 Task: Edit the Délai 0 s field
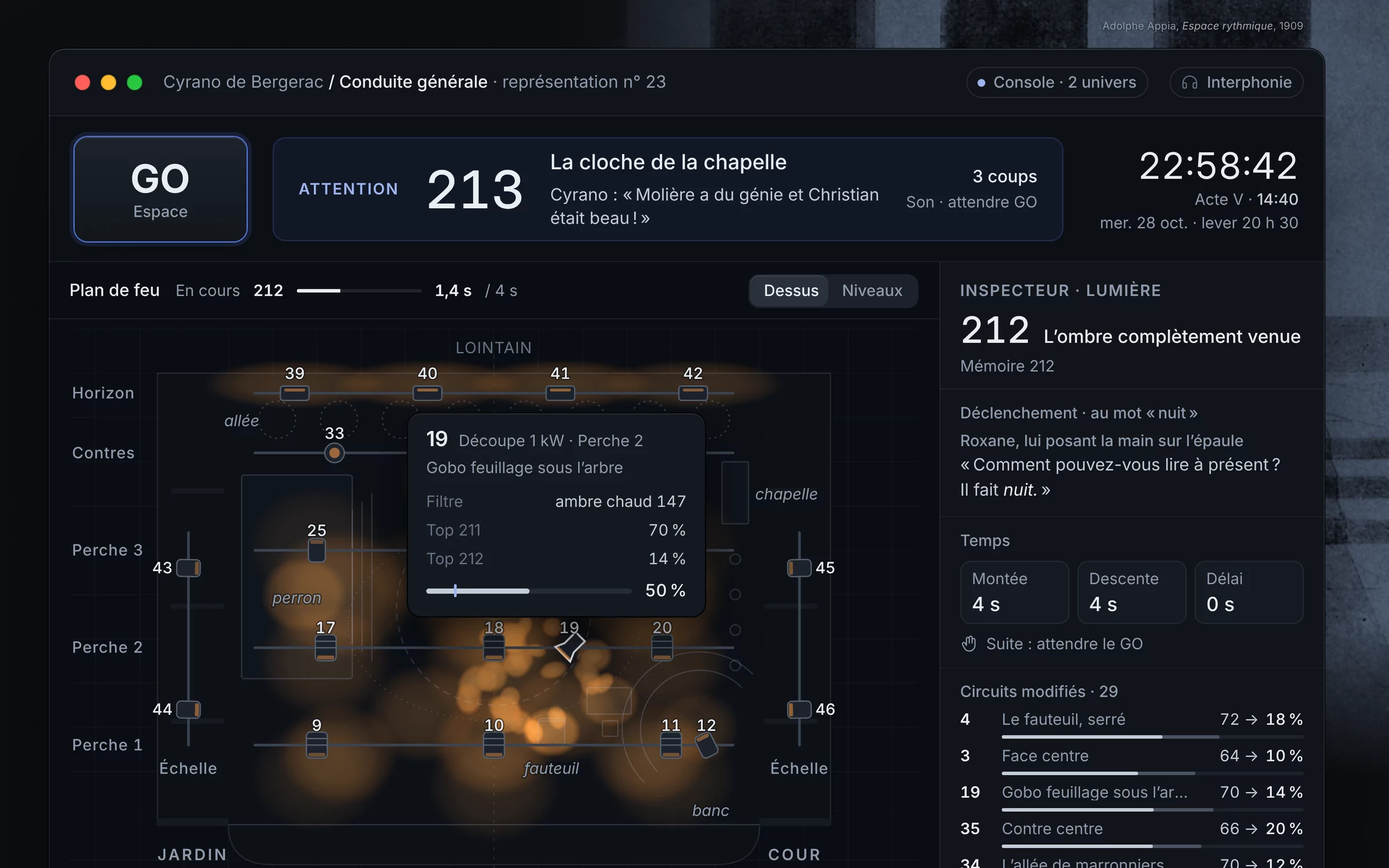coord(1249,593)
